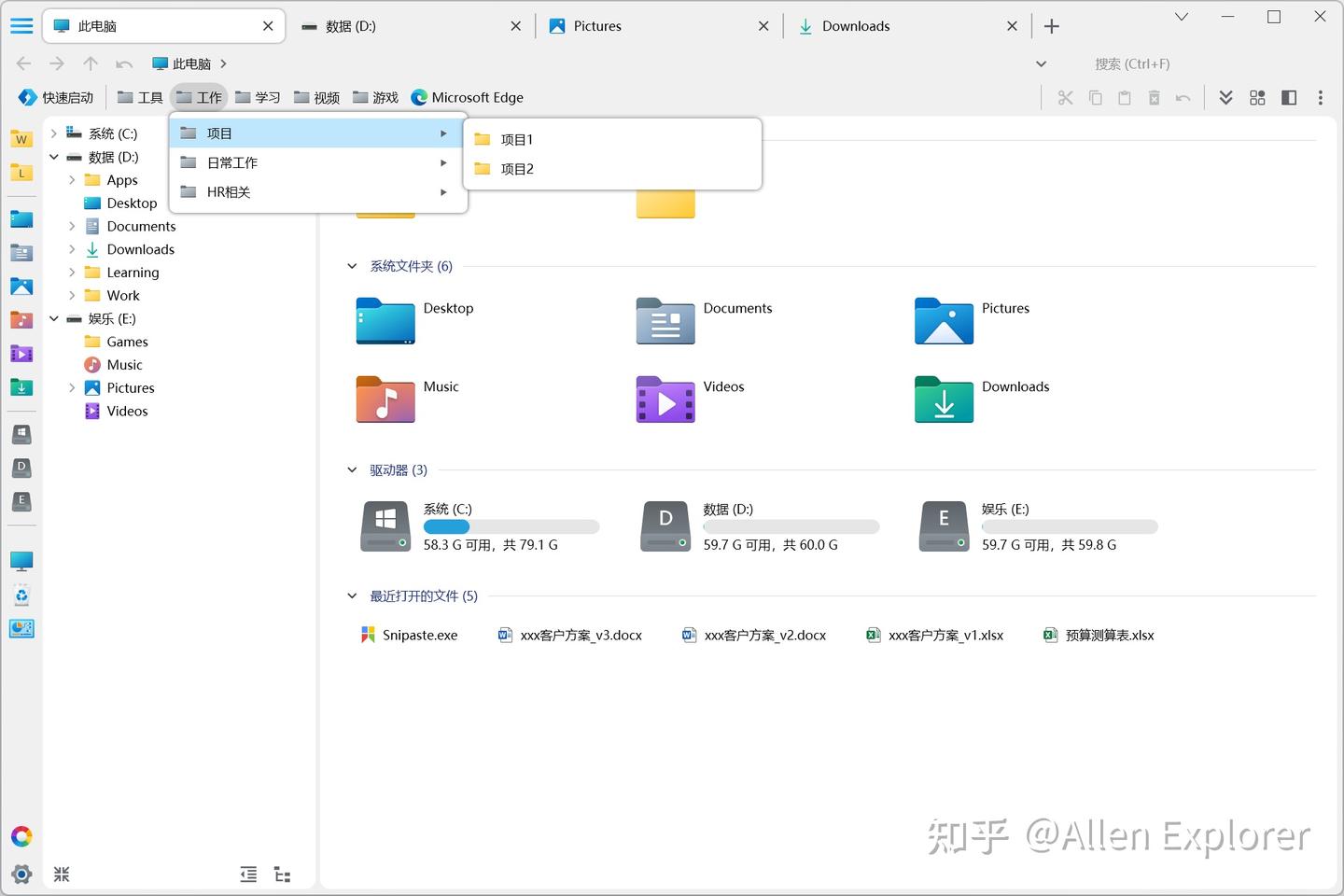Screen dimensions: 1344x896
Task: Collapse the 娱乐 (E:) drive in the tree
Action: (53, 318)
